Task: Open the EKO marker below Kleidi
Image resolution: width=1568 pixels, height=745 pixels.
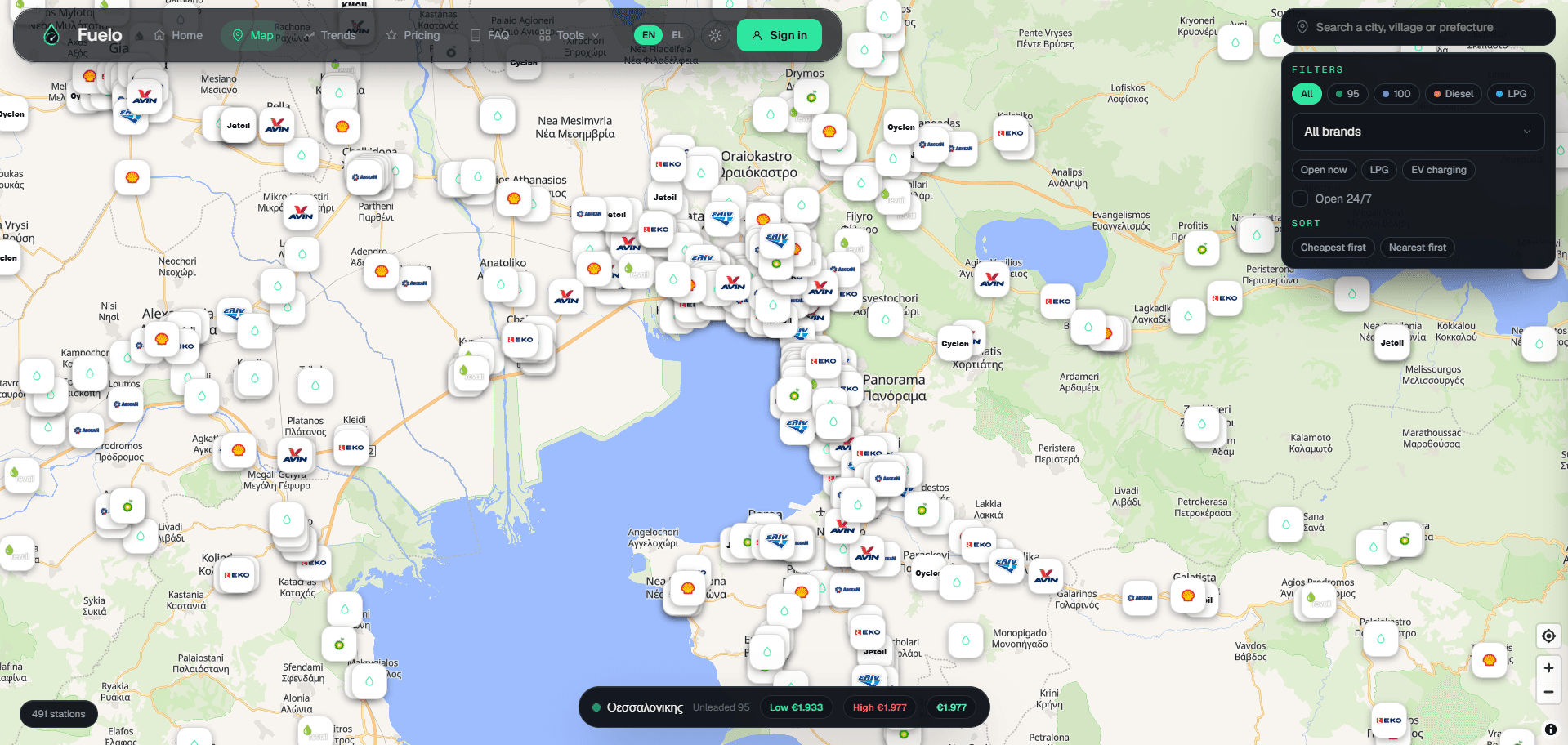Action: click(x=351, y=448)
